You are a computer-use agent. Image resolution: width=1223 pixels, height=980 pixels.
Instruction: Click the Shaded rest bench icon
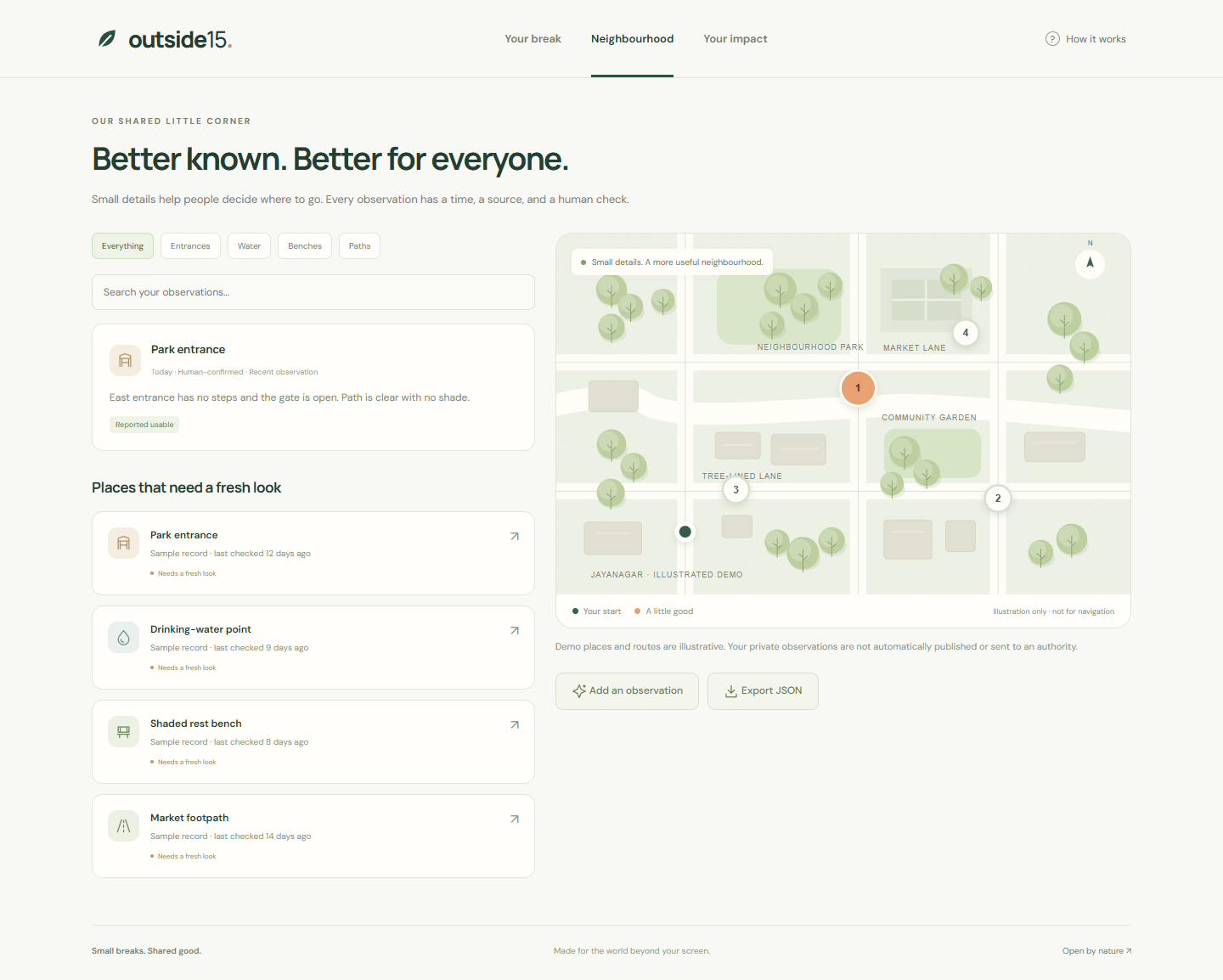(123, 732)
